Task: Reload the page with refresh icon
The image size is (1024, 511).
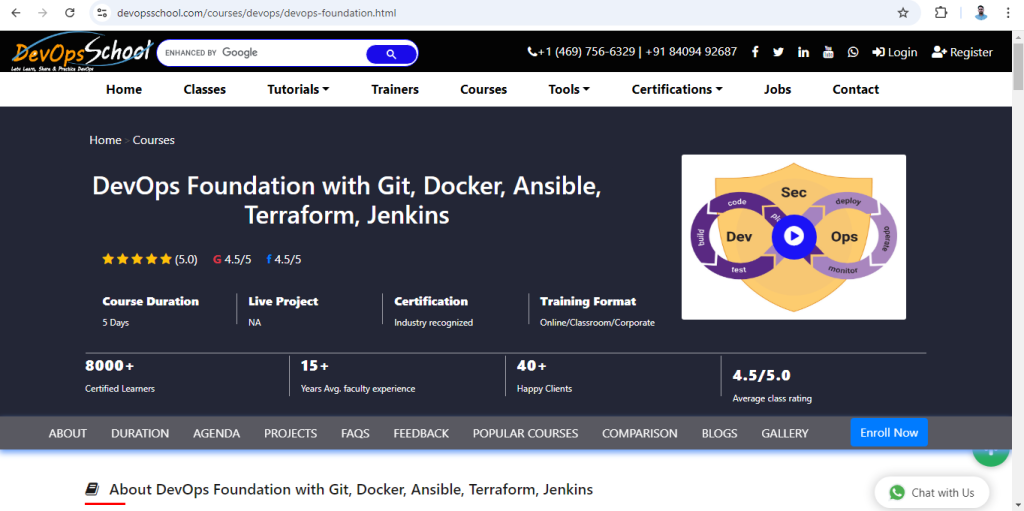Action: click(70, 12)
